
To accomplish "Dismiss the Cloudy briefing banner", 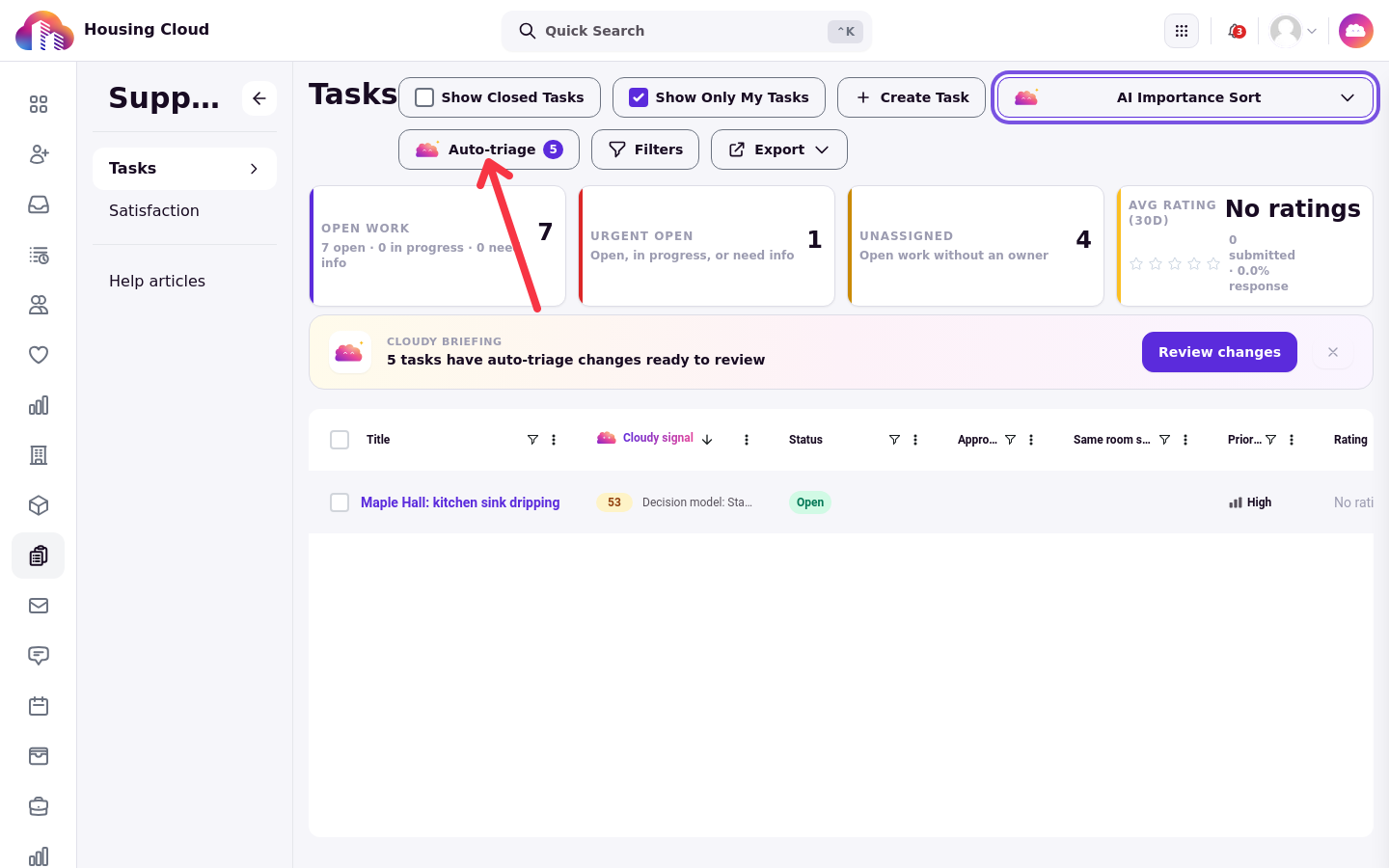I will pos(1333,352).
